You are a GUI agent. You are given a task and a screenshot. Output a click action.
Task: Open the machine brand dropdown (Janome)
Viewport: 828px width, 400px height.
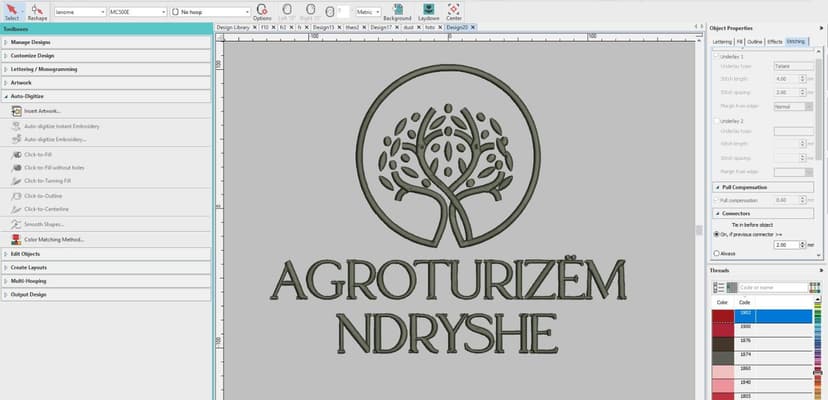click(80, 12)
